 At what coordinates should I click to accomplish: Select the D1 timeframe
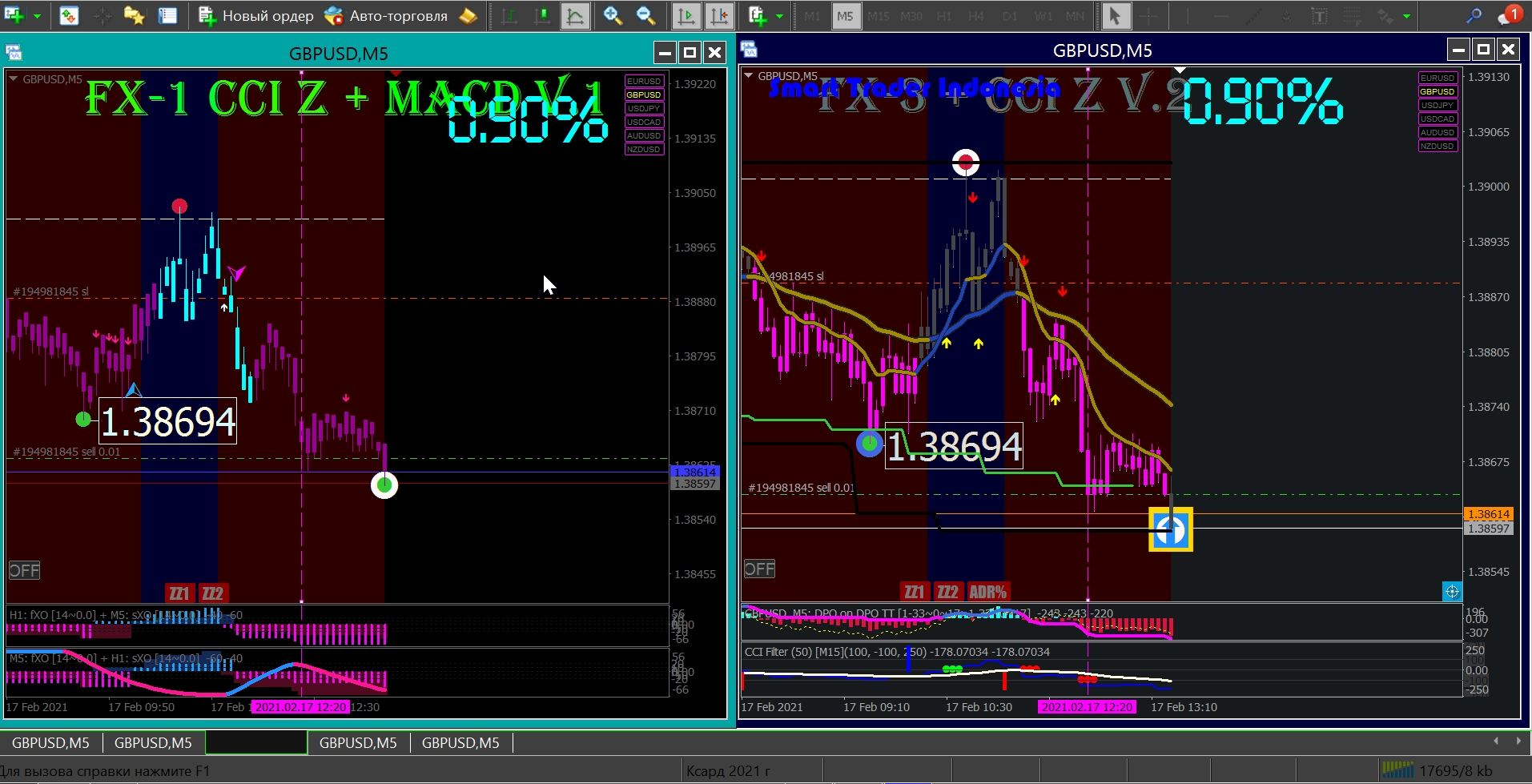pos(1009,16)
